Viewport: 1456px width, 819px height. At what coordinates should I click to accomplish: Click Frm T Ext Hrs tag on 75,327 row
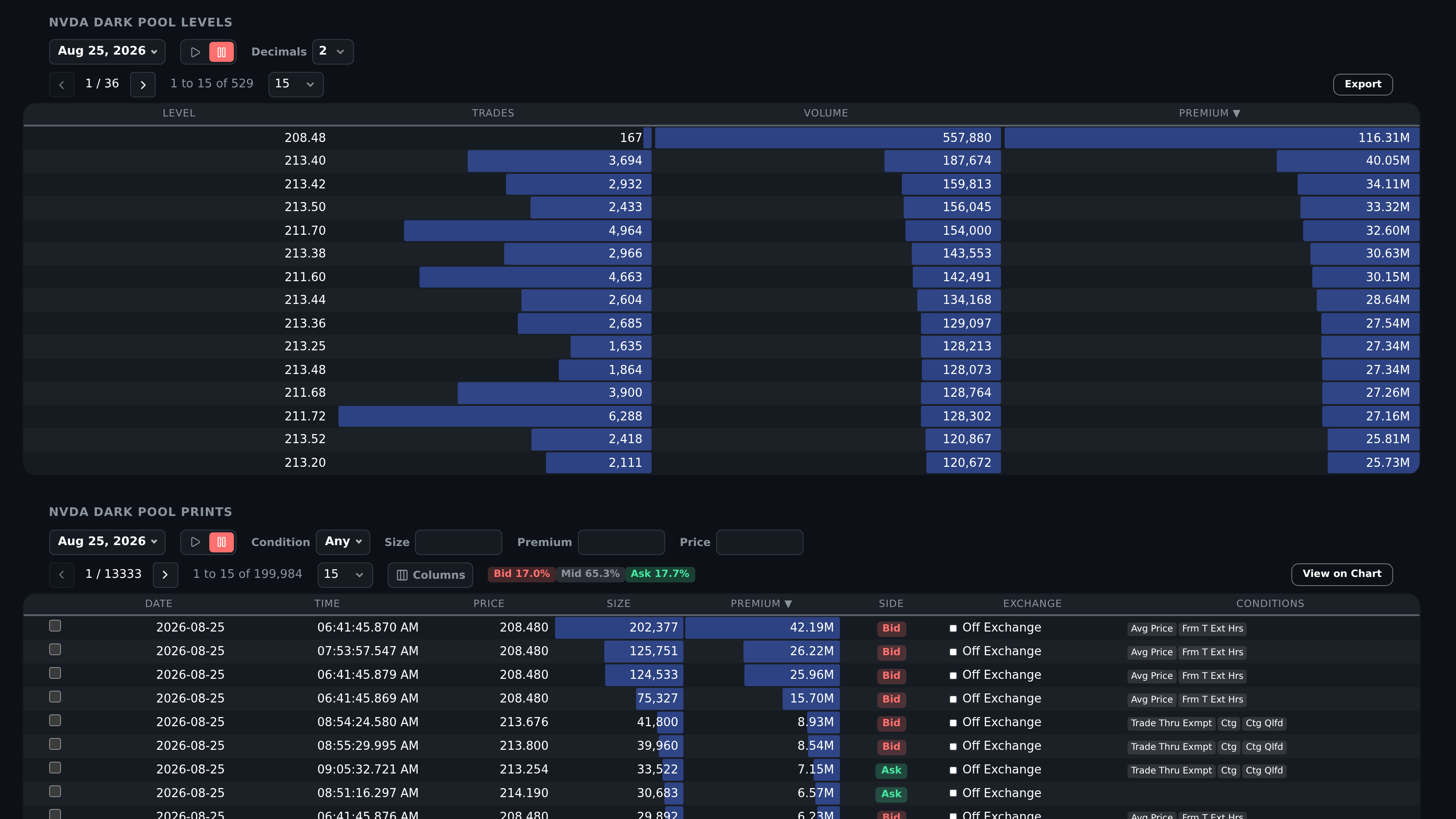(x=1213, y=699)
